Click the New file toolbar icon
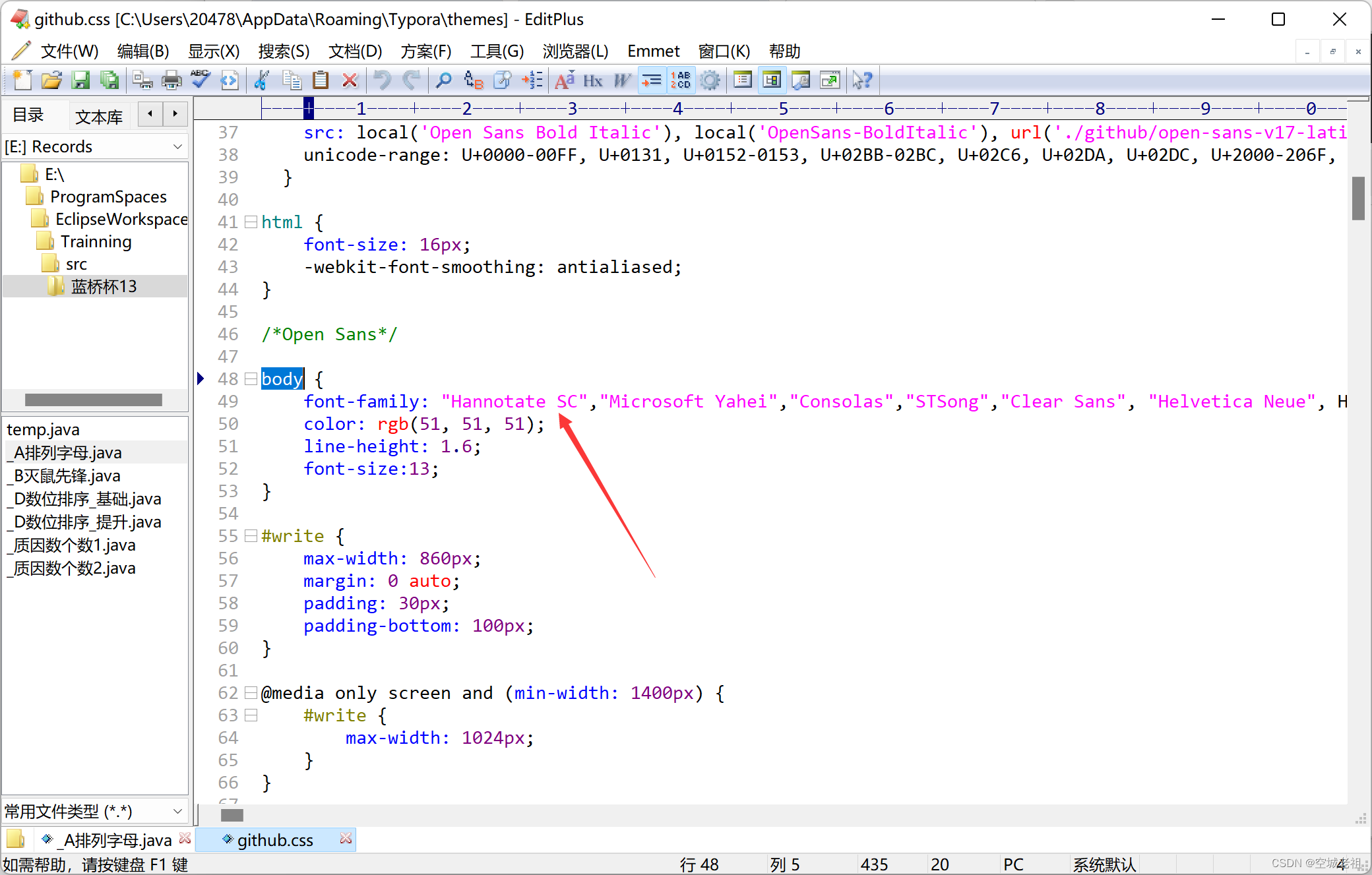The height and width of the screenshot is (875, 1372). coord(22,80)
